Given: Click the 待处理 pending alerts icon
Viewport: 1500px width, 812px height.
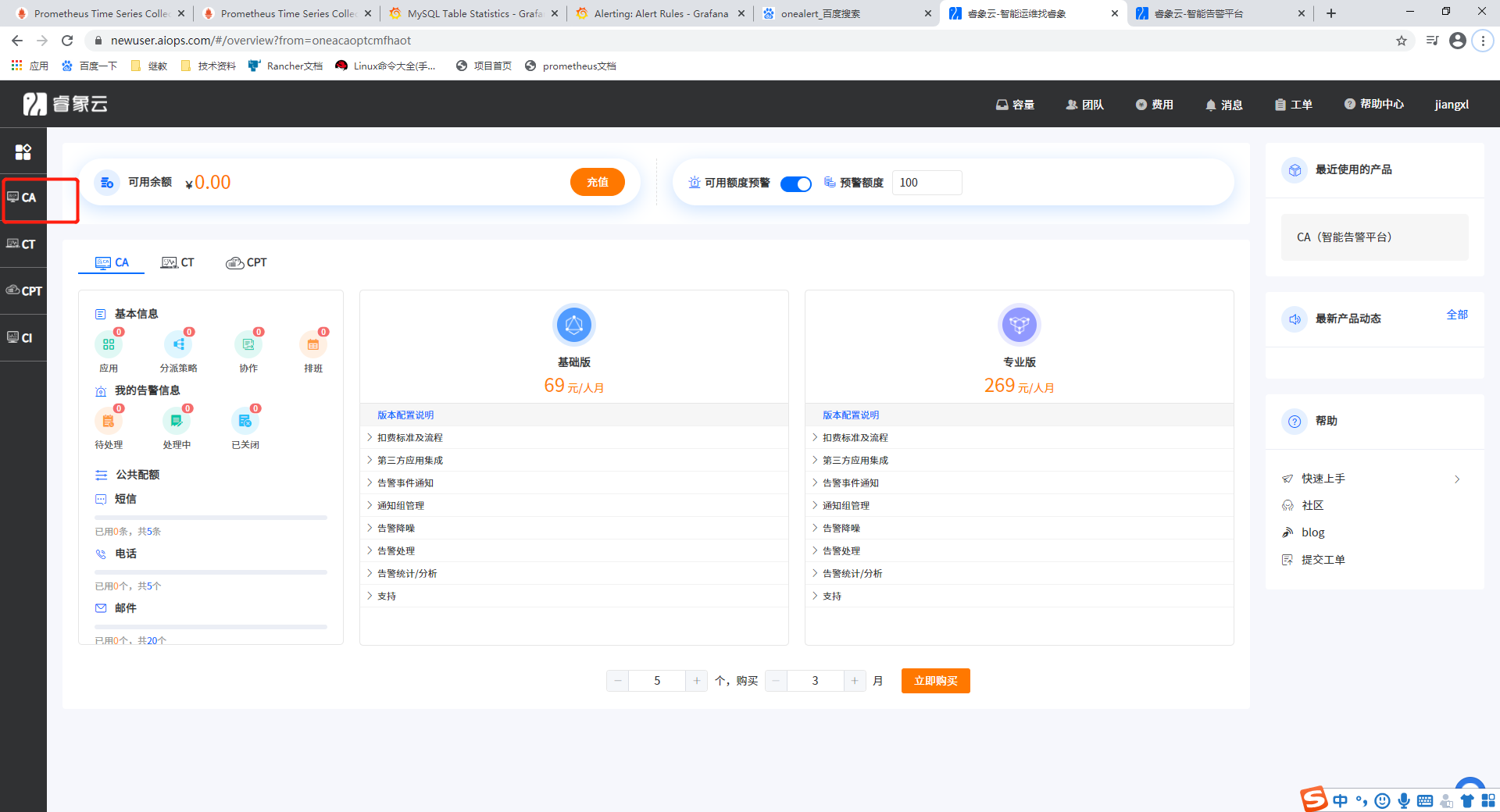Looking at the screenshot, I should coord(109,419).
